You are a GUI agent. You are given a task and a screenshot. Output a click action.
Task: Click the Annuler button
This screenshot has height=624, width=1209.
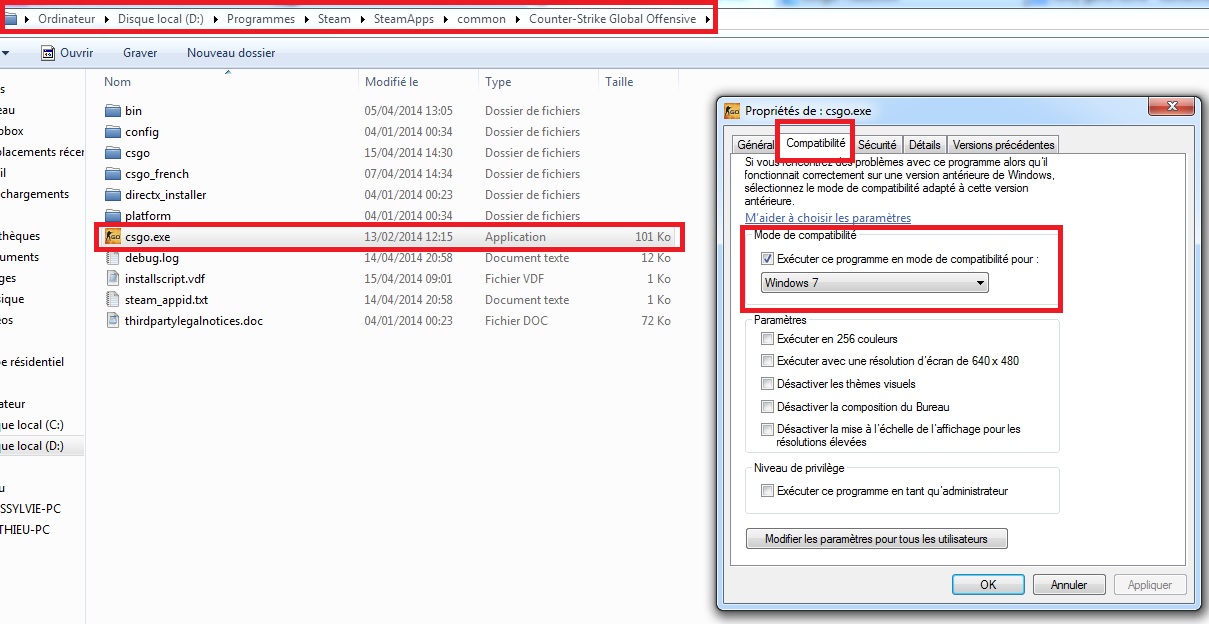[1069, 585]
